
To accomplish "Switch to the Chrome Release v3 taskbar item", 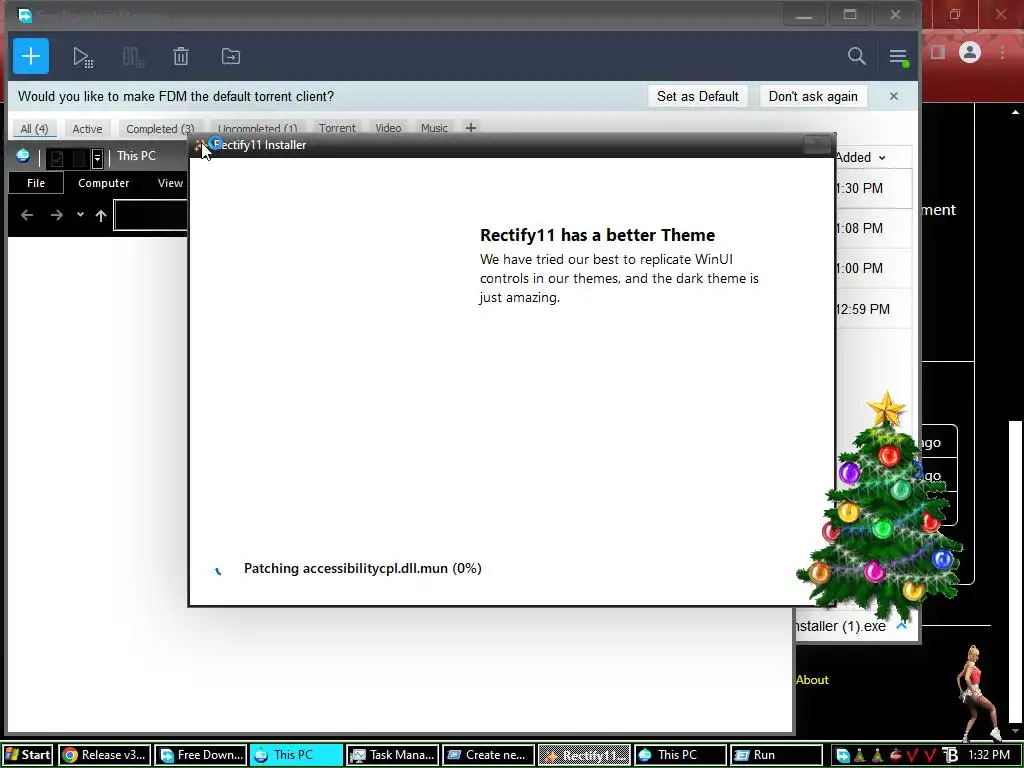I will coord(104,755).
